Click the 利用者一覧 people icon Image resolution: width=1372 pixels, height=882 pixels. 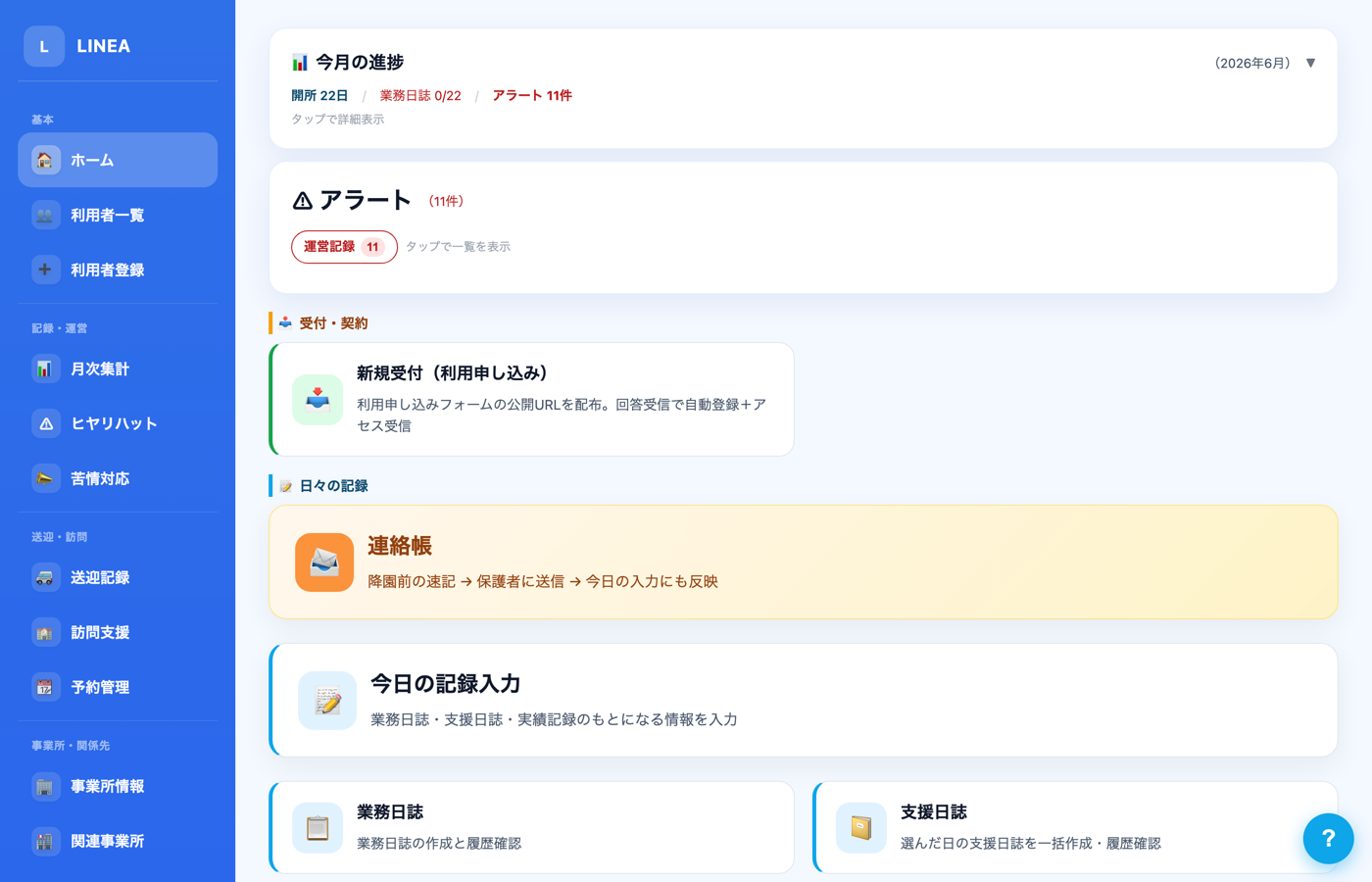[x=45, y=215]
